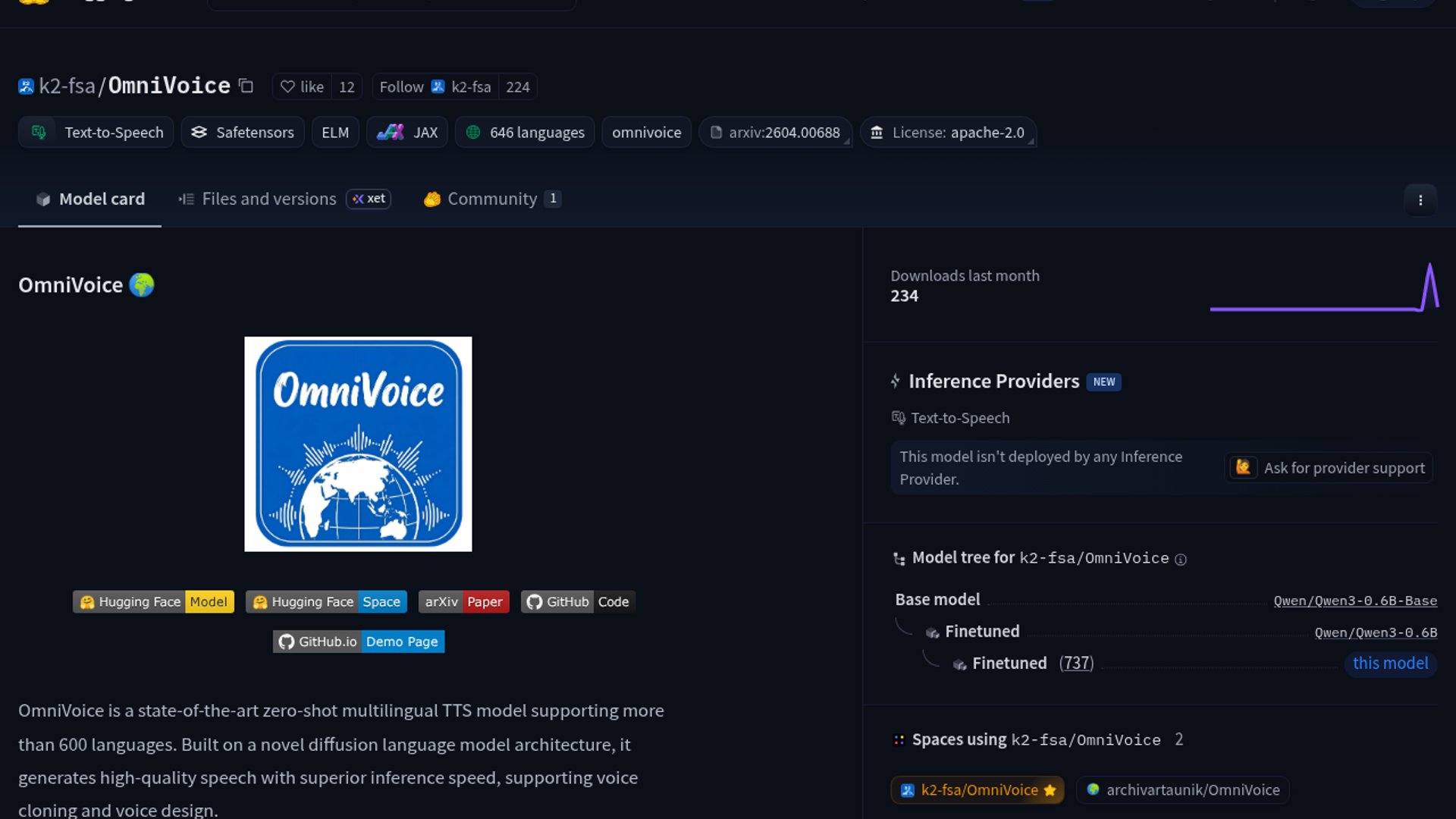Filter by the Text-to-Speech tag

point(96,132)
